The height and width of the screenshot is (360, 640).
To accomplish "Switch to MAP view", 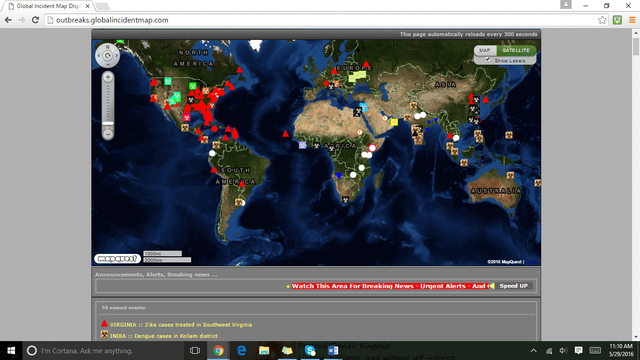I will pos(484,50).
